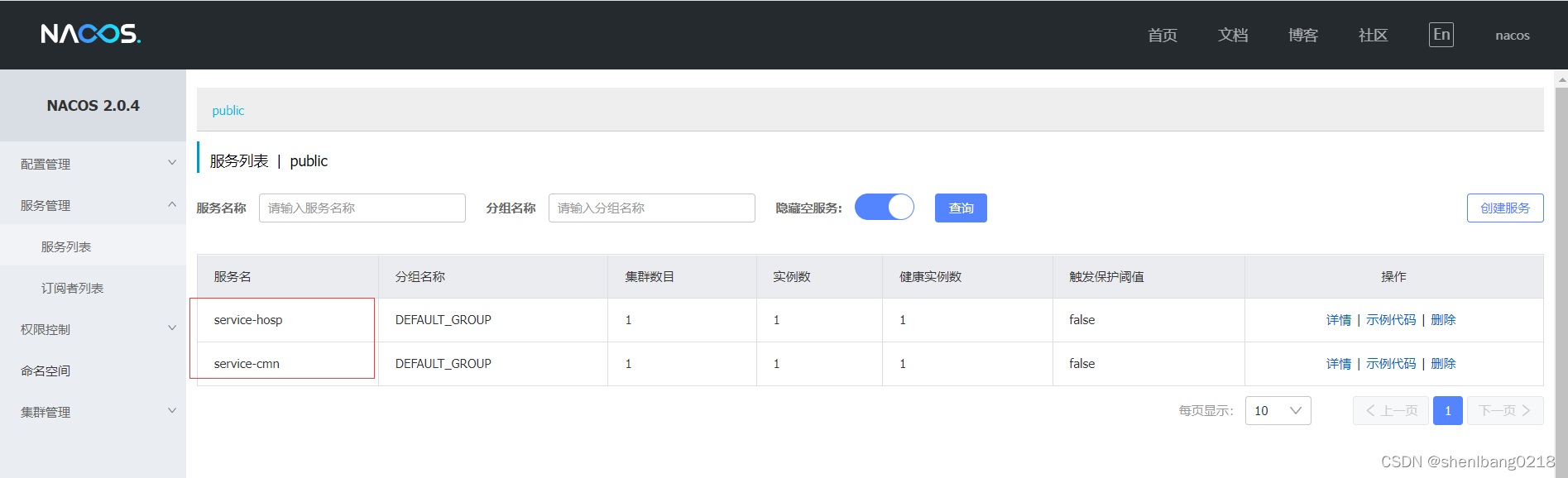Viewport: 1568px width, 478px height.
Task: Click 删除 for service-cmn
Action: [x=1443, y=364]
